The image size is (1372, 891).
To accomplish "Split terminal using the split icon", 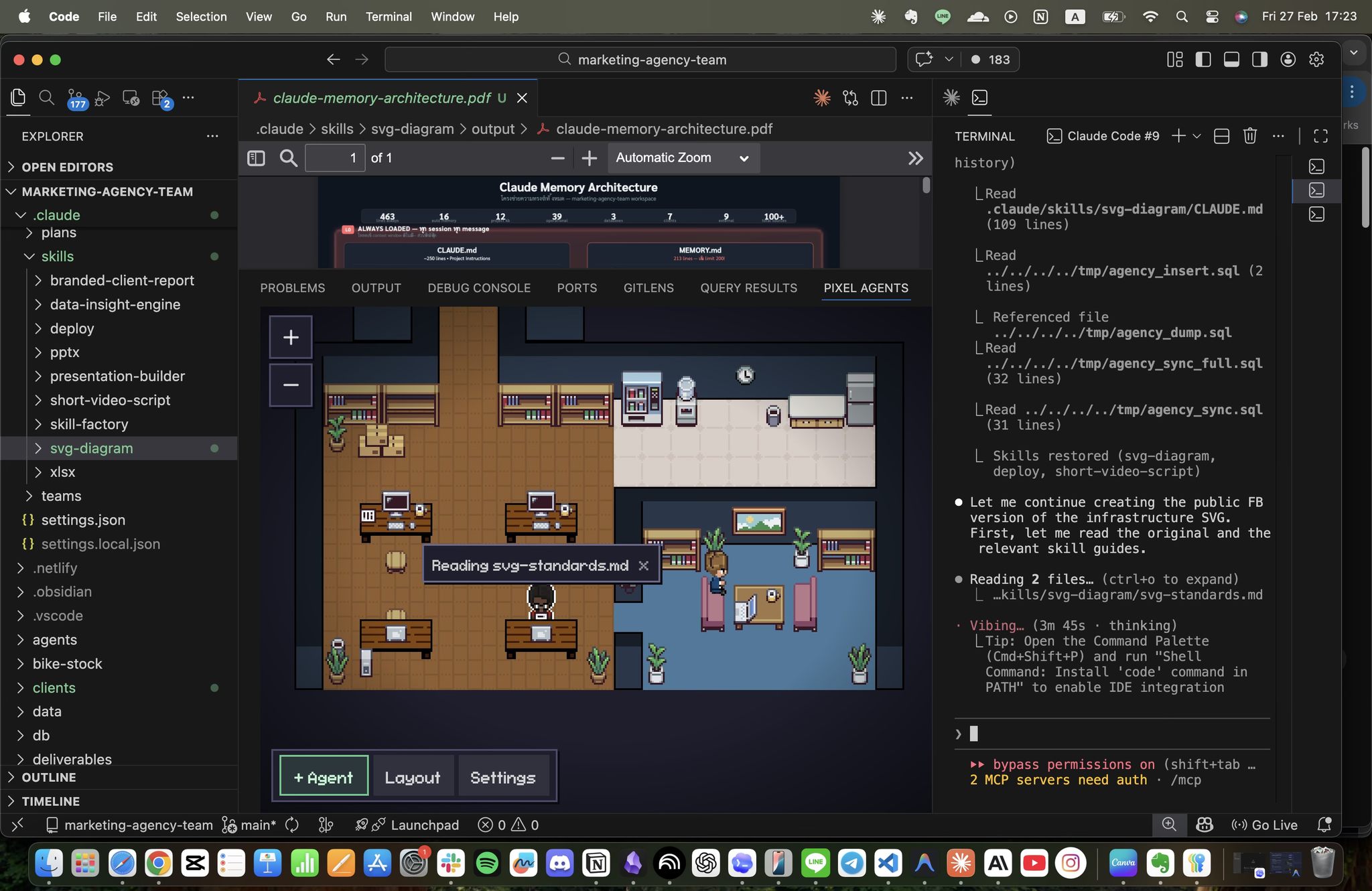I will [1221, 136].
